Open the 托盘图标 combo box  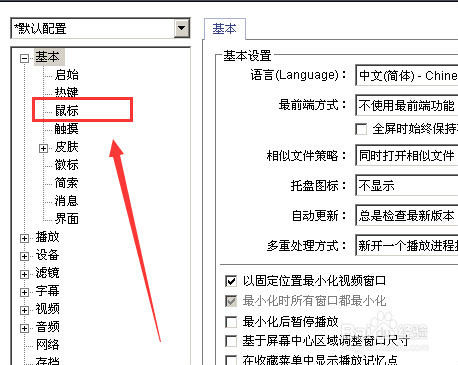tap(407, 185)
